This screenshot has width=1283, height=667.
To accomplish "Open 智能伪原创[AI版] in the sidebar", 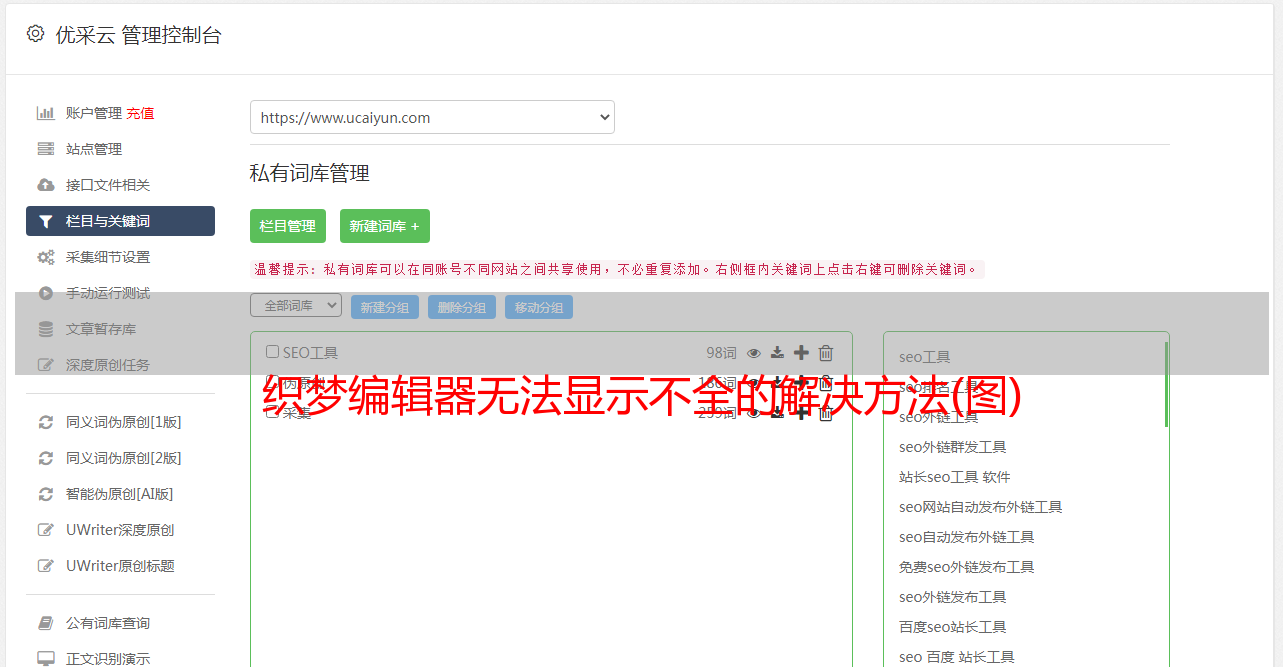I will [120, 494].
